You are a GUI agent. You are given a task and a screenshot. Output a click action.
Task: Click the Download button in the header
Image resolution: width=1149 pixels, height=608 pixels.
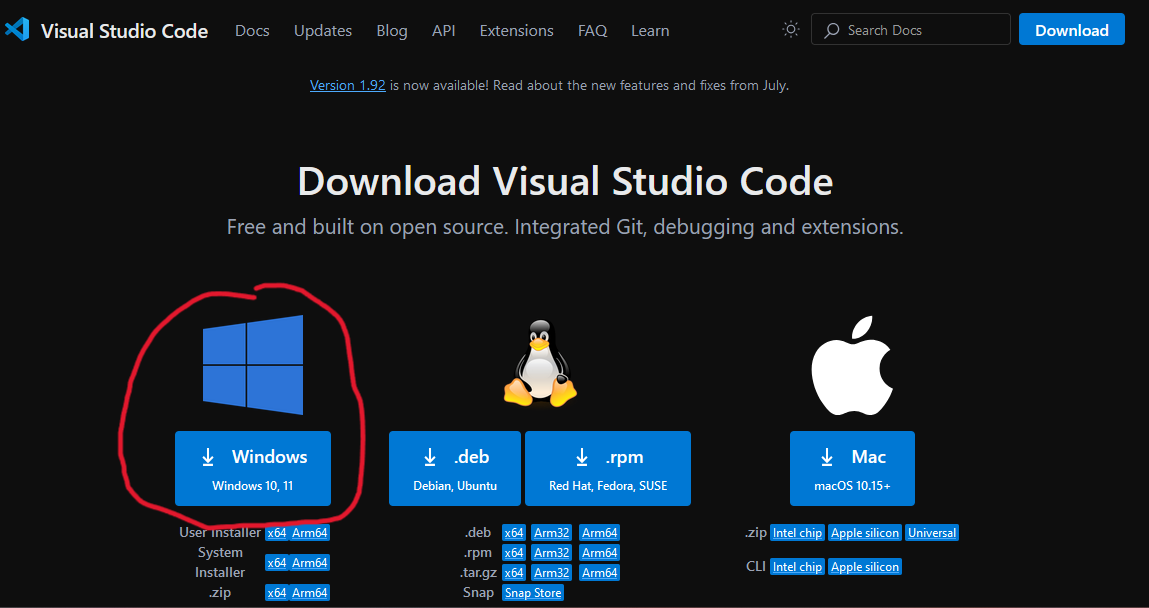point(1071,29)
